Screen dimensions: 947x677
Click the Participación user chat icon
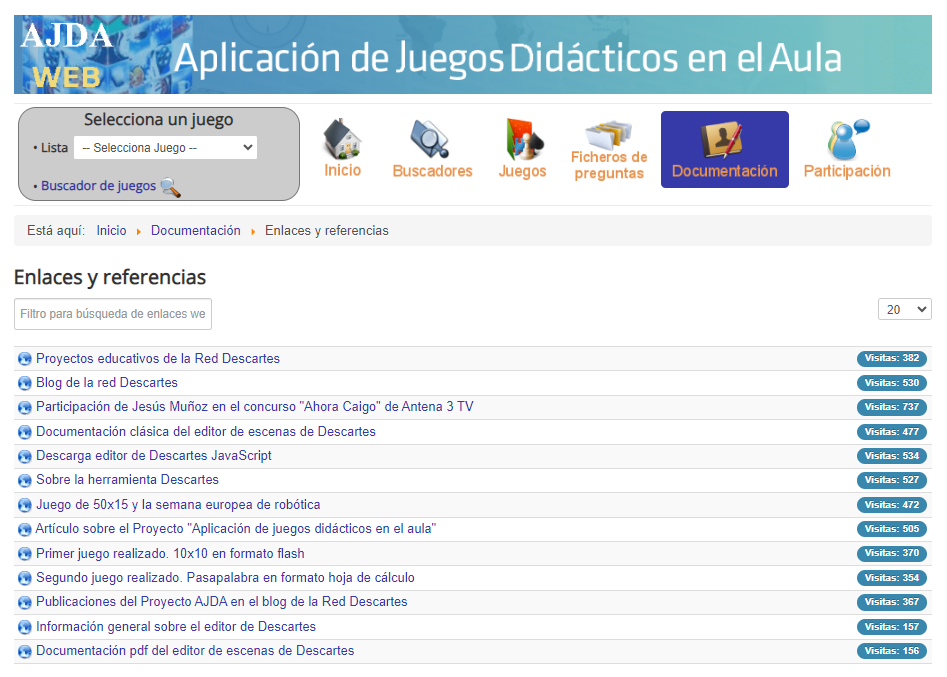846,139
